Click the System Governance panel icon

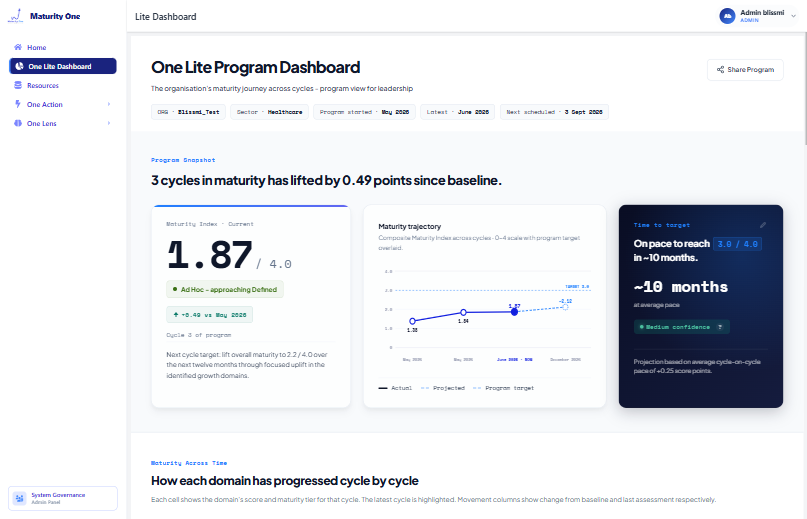(20, 498)
